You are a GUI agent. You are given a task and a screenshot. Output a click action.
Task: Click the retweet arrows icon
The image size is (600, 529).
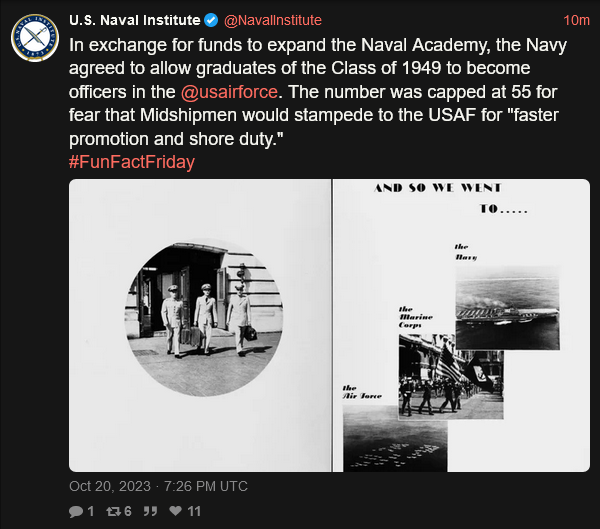click(x=113, y=511)
